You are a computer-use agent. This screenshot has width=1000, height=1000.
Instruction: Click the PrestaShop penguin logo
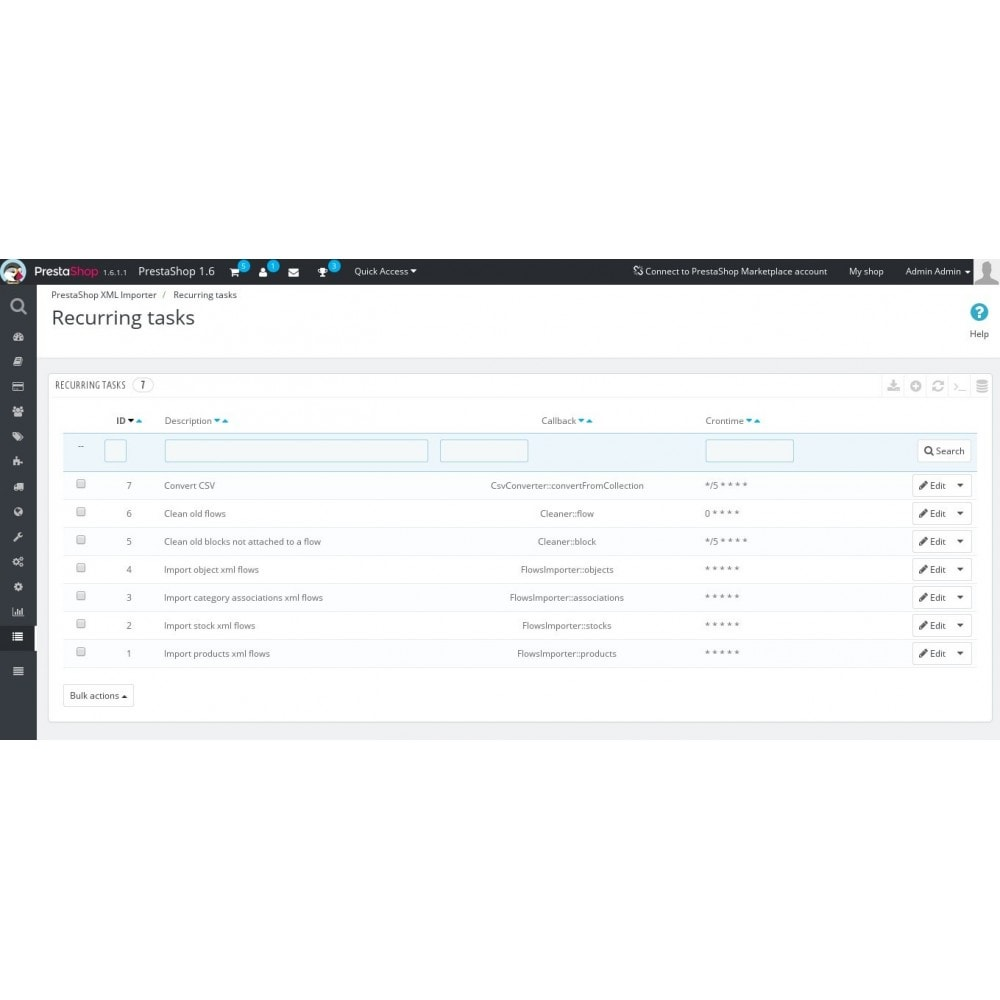pos(13,272)
